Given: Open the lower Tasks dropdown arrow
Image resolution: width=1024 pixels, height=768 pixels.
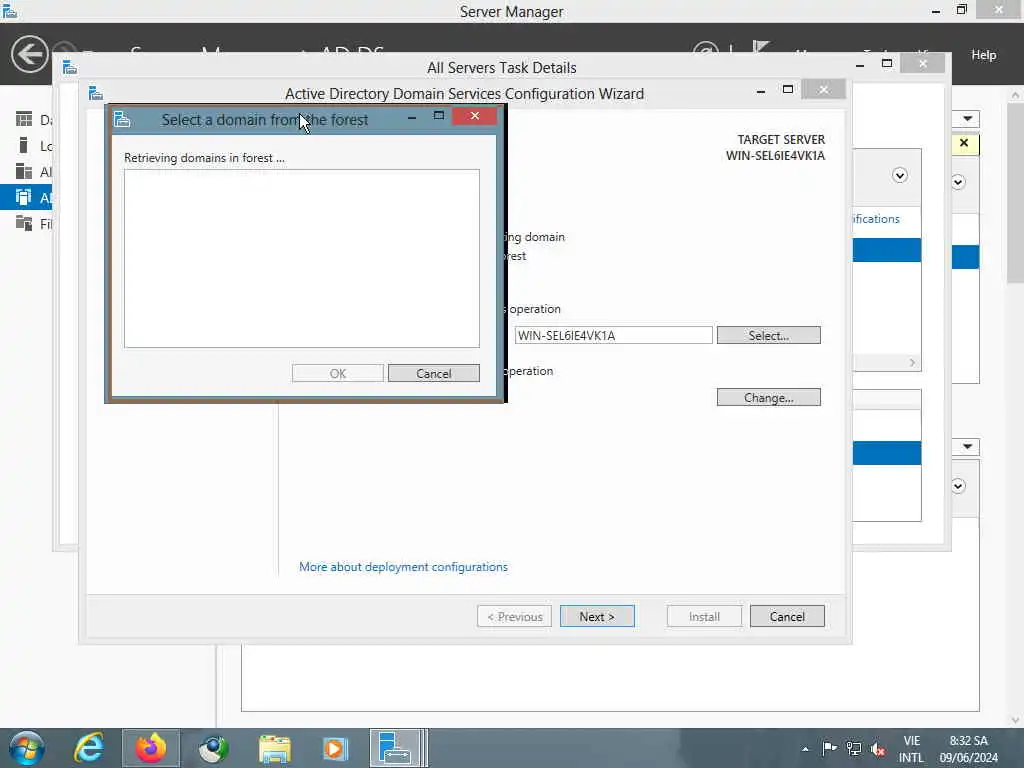Looking at the screenshot, I should pos(967,447).
